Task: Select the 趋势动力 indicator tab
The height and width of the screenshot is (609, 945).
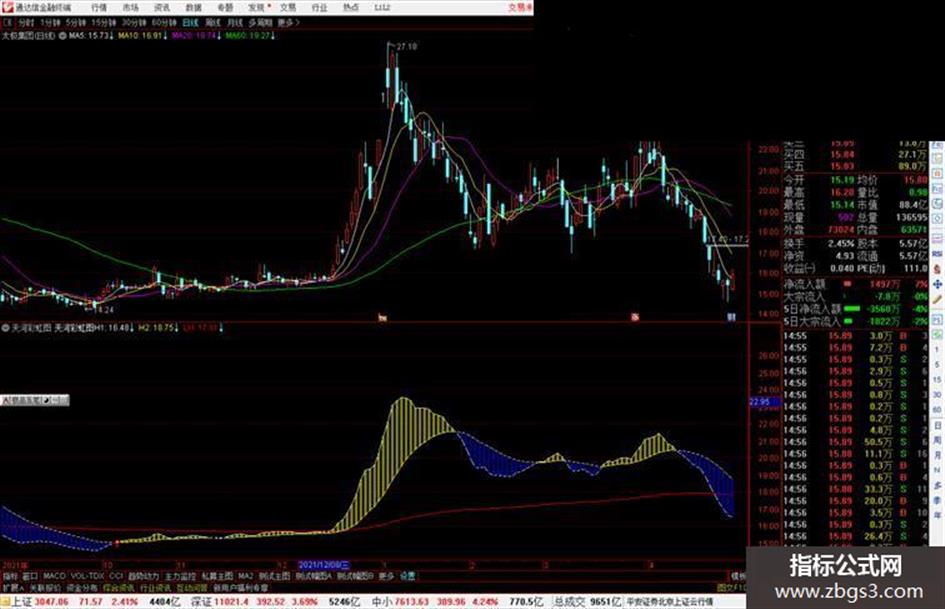Action: (143, 576)
